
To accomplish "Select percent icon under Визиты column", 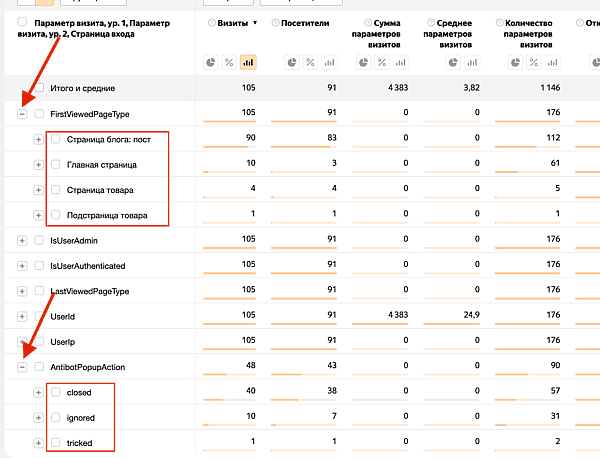I will pos(229,62).
